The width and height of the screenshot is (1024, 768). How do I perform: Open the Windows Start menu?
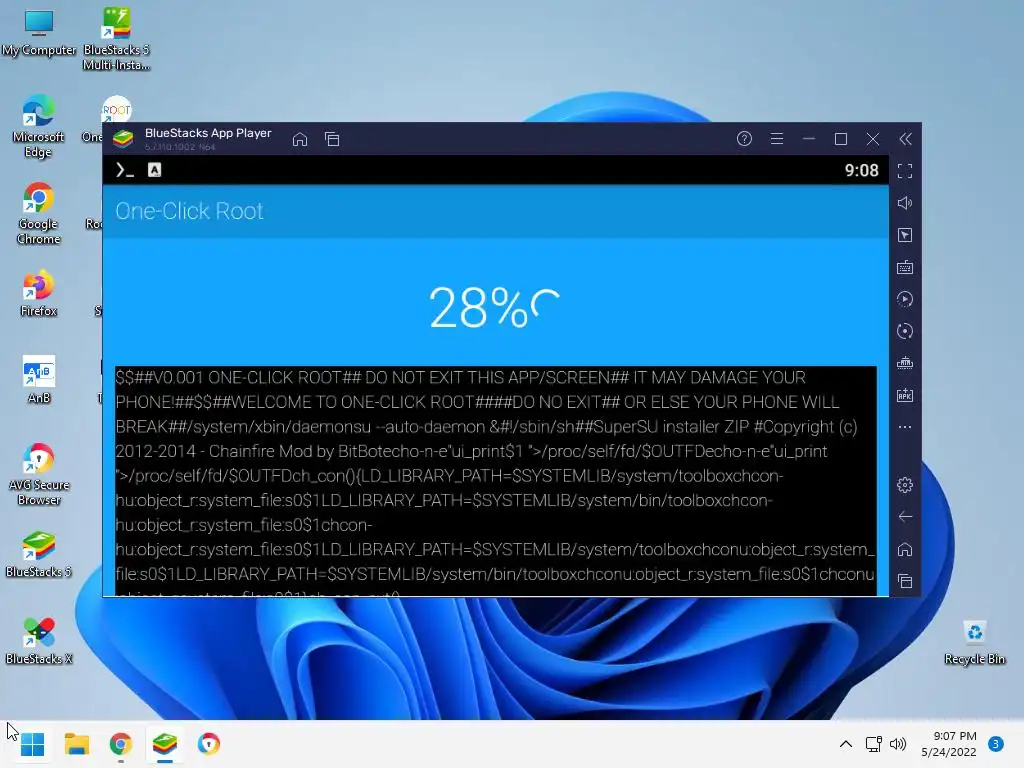point(32,744)
